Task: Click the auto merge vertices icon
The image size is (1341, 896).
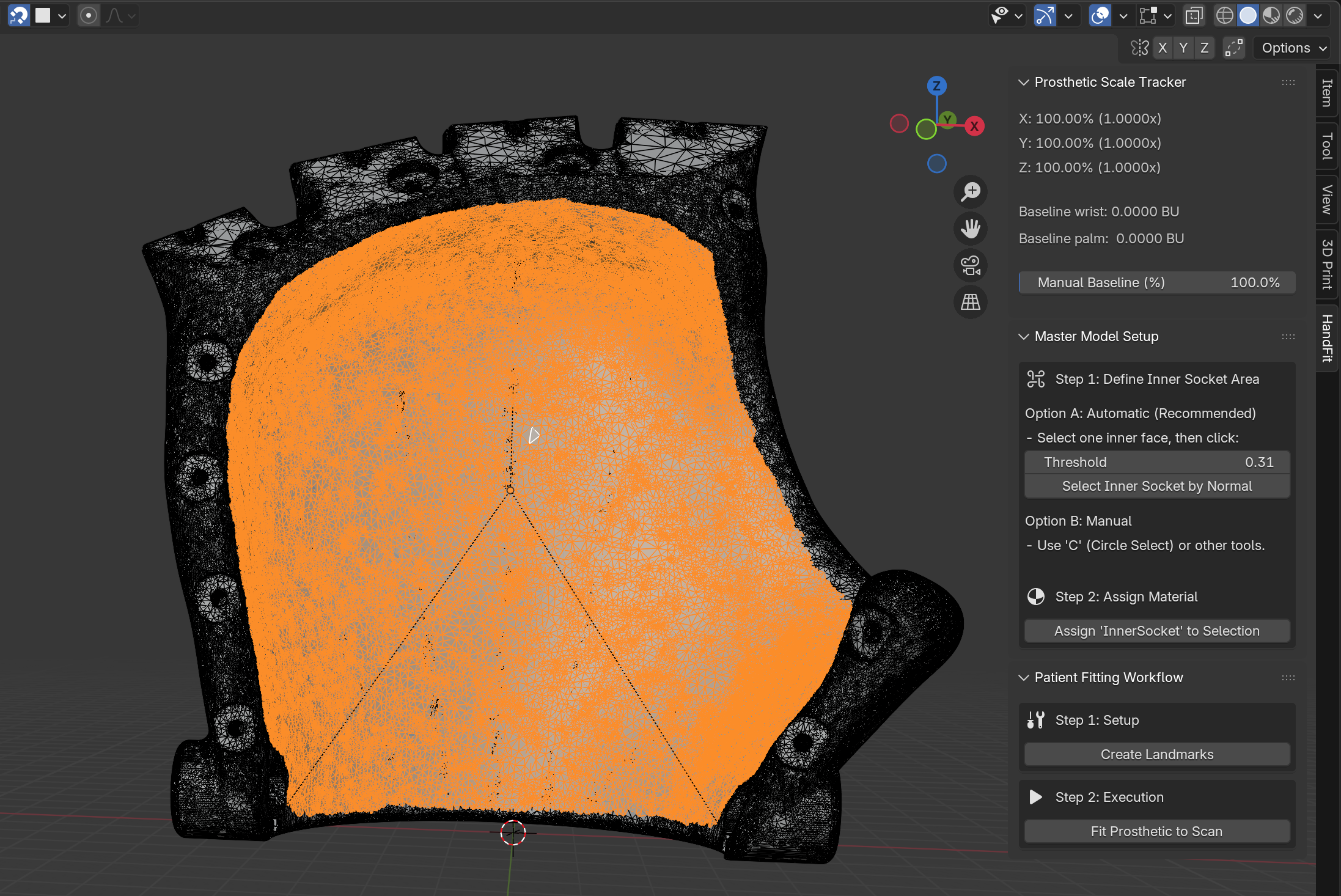Action: [x=1233, y=48]
